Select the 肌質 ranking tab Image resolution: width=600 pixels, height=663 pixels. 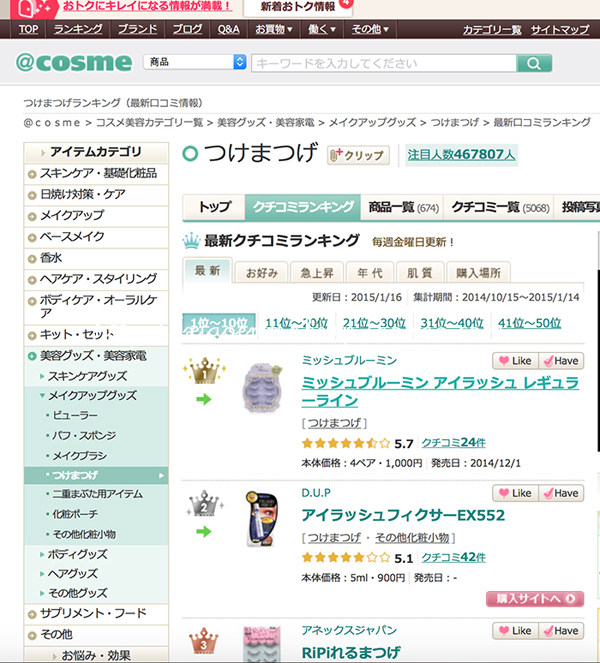click(419, 273)
